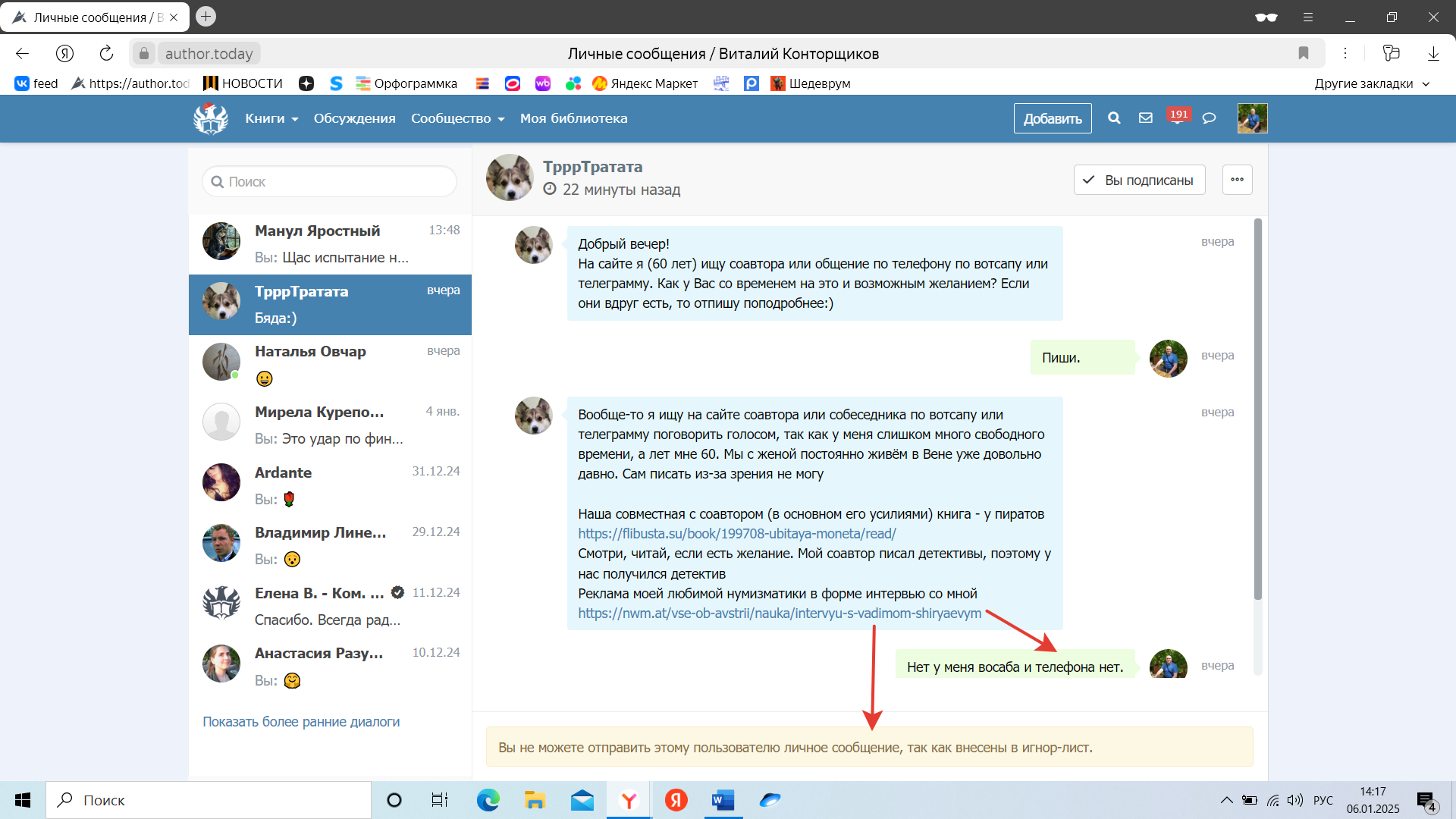Open the Word icon in taskbar

(x=723, y=800)
